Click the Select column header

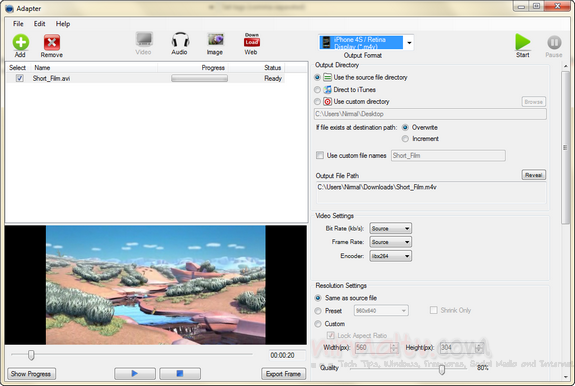(x=17, y=67)
